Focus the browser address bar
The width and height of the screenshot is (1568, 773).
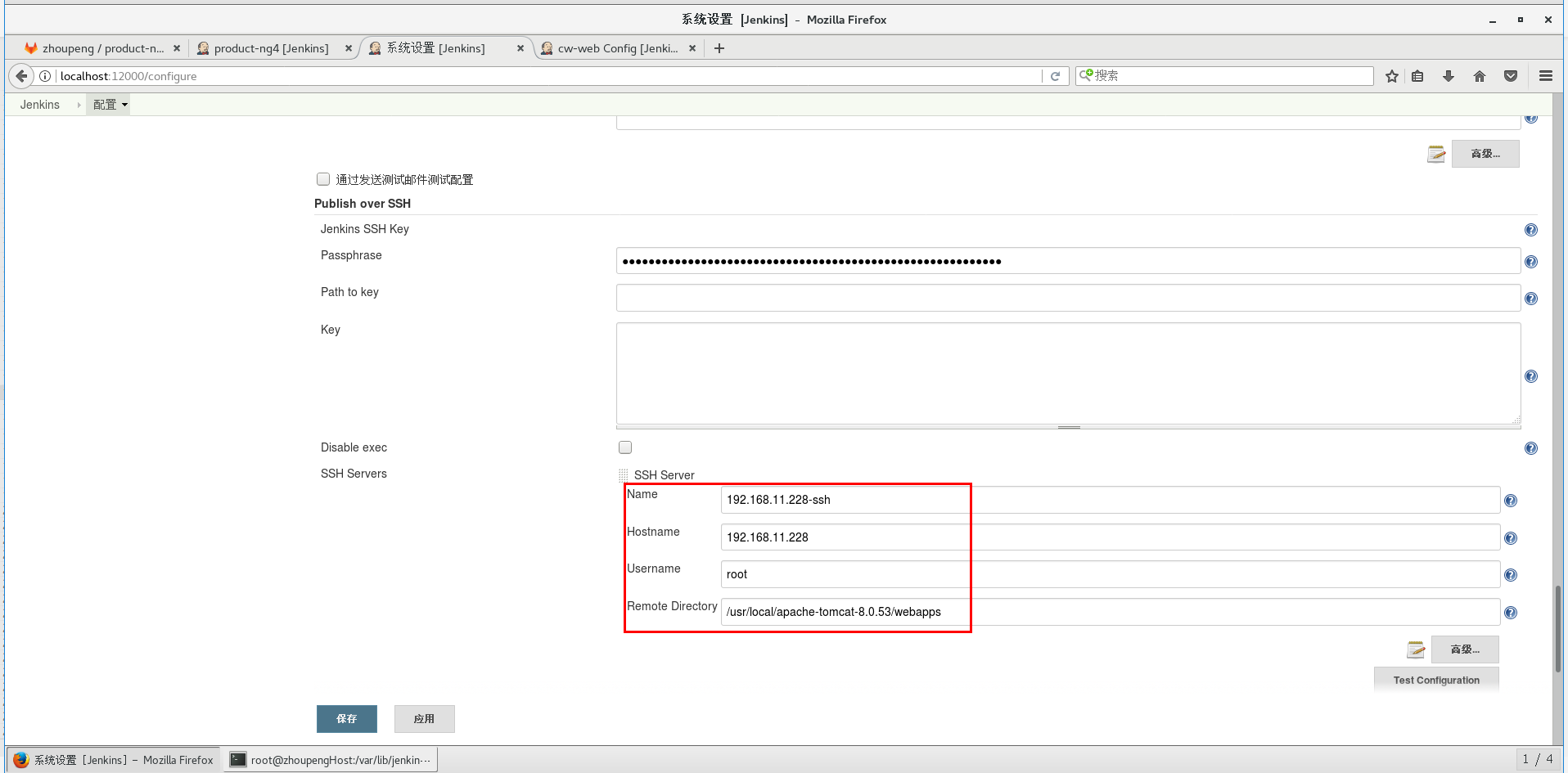[548, 76]
